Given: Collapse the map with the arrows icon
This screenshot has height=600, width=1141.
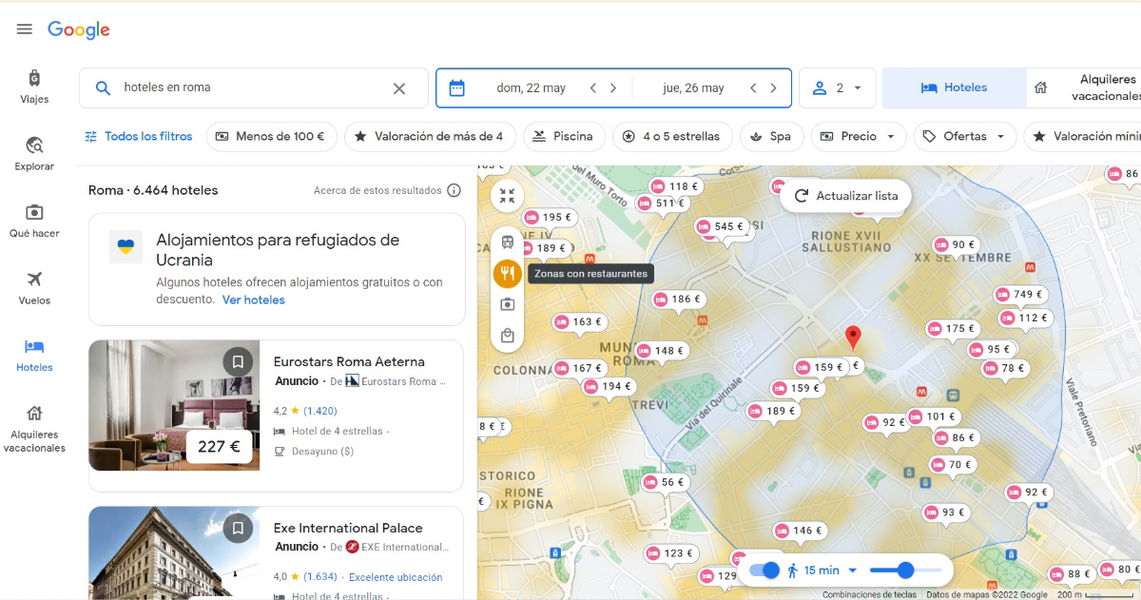Looking at the screenshot, I should pos(507,196).
